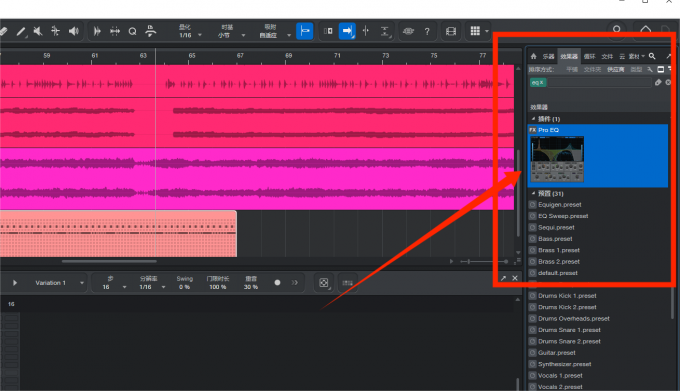
Task: Sort effects by 文件夹
Action: [592, 69]
